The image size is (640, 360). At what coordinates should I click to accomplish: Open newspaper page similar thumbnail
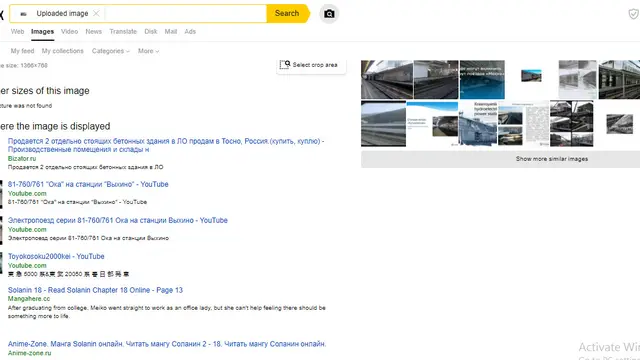tap(537, 124)
